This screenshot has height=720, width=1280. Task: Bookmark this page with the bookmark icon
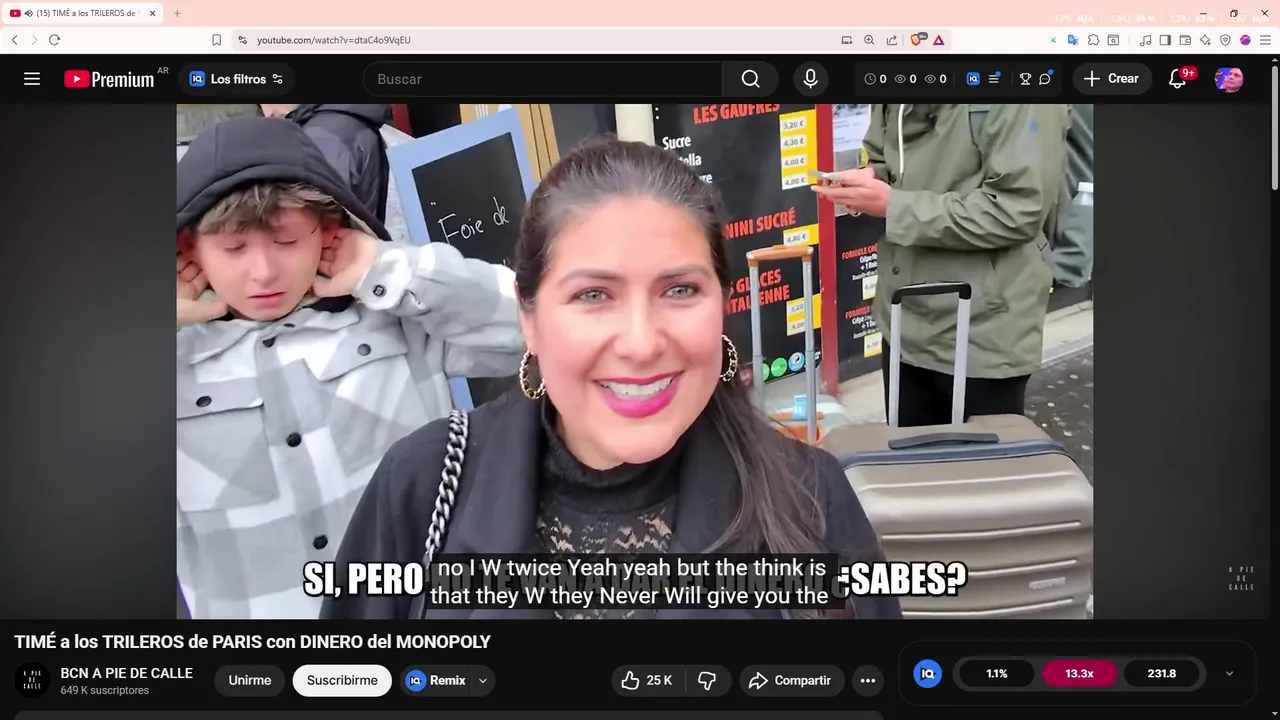pos(216,40)
